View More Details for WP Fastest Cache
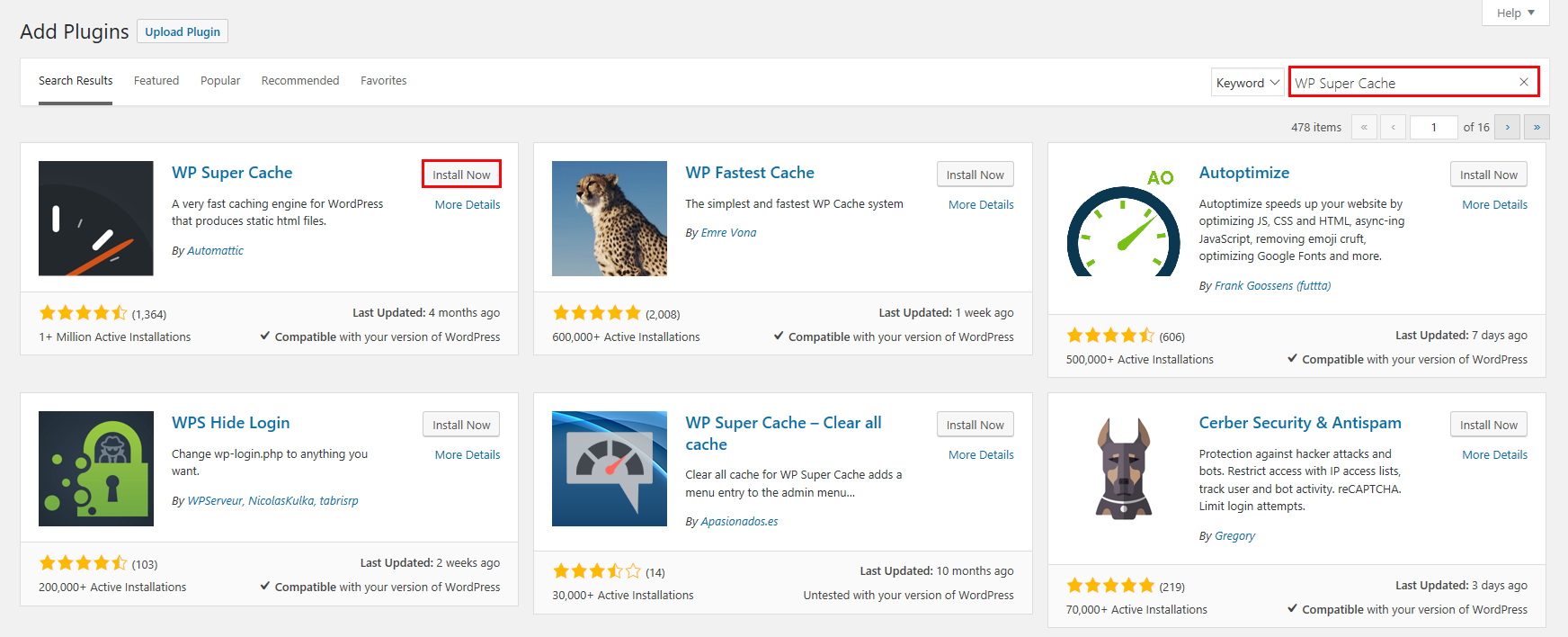 [x=981, y=205]
